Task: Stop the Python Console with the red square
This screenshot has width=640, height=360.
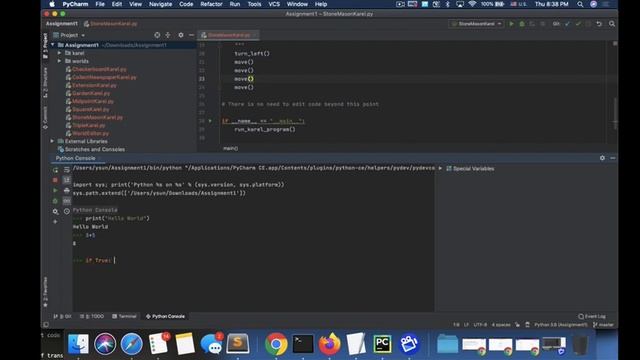Action: click(55, 180)
